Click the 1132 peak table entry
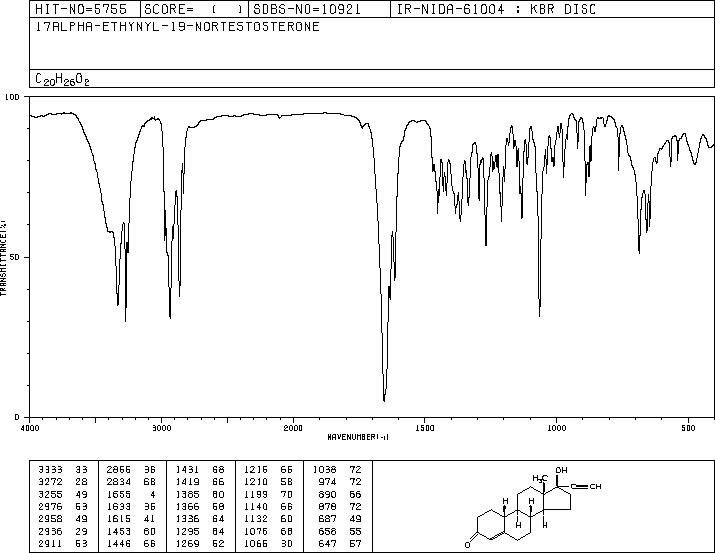 click(256, 519)
